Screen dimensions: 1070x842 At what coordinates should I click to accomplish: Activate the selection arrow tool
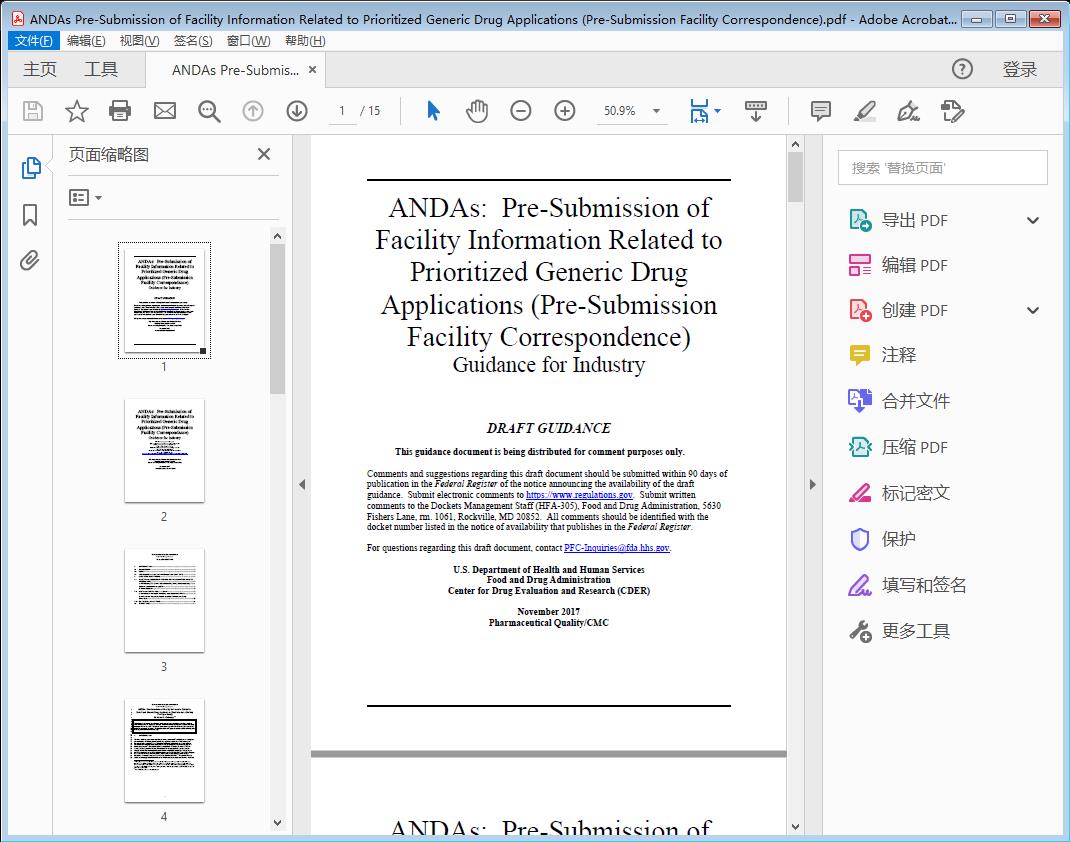(x=433, y=111)
